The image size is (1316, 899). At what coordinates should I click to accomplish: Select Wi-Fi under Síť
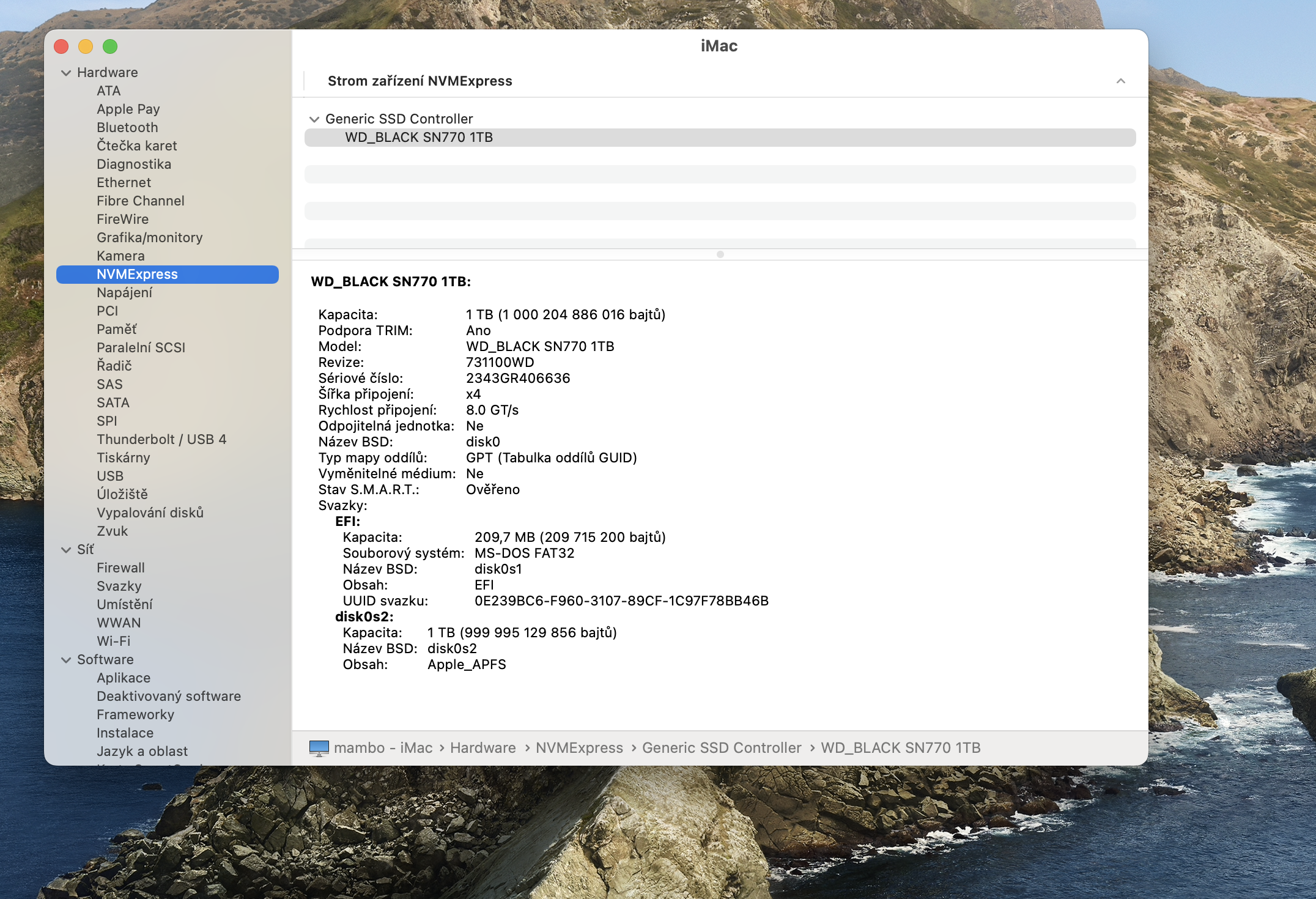[x=114, y=642]
